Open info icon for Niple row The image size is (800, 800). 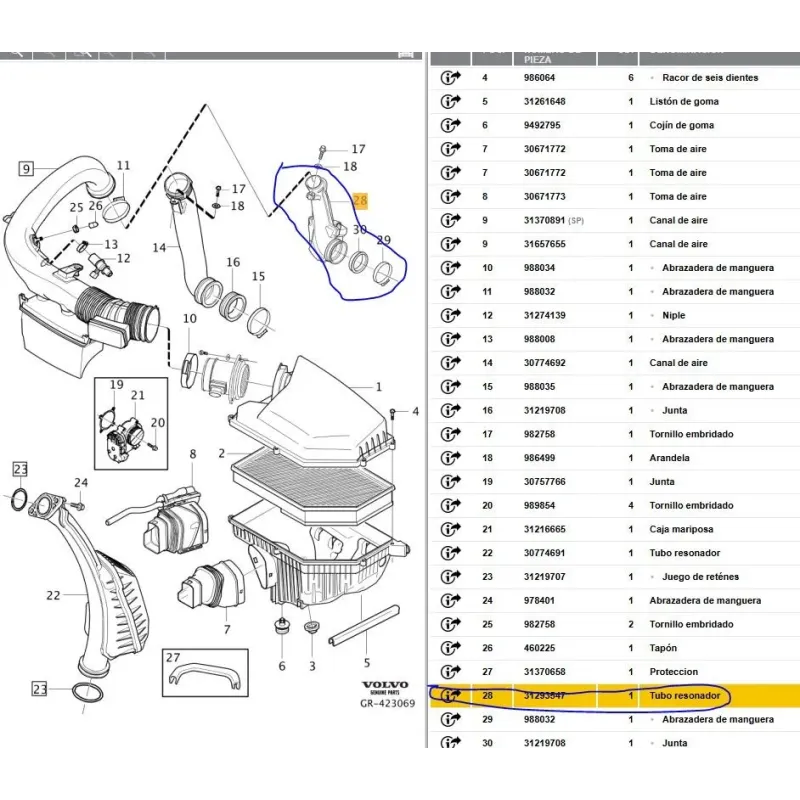[449, 315]
